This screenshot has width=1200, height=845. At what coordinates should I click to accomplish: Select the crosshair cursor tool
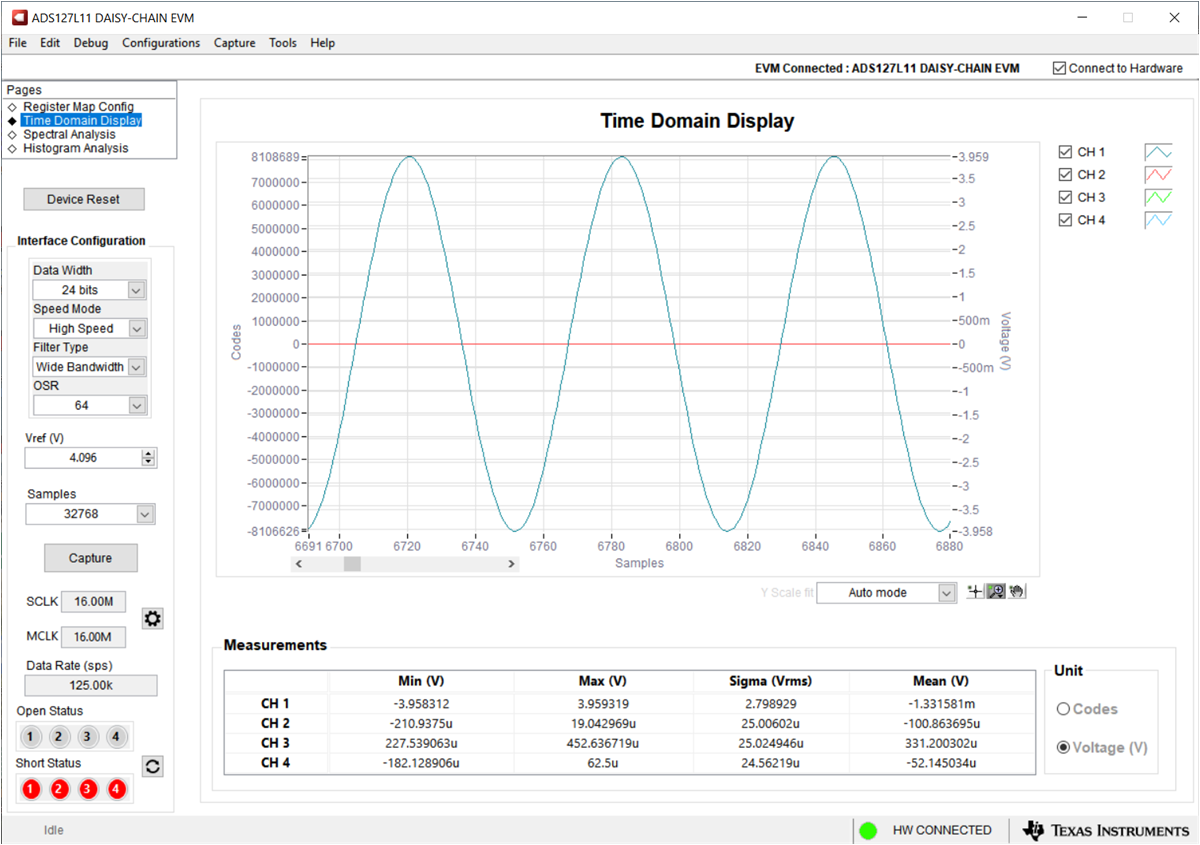pos(974,591)
